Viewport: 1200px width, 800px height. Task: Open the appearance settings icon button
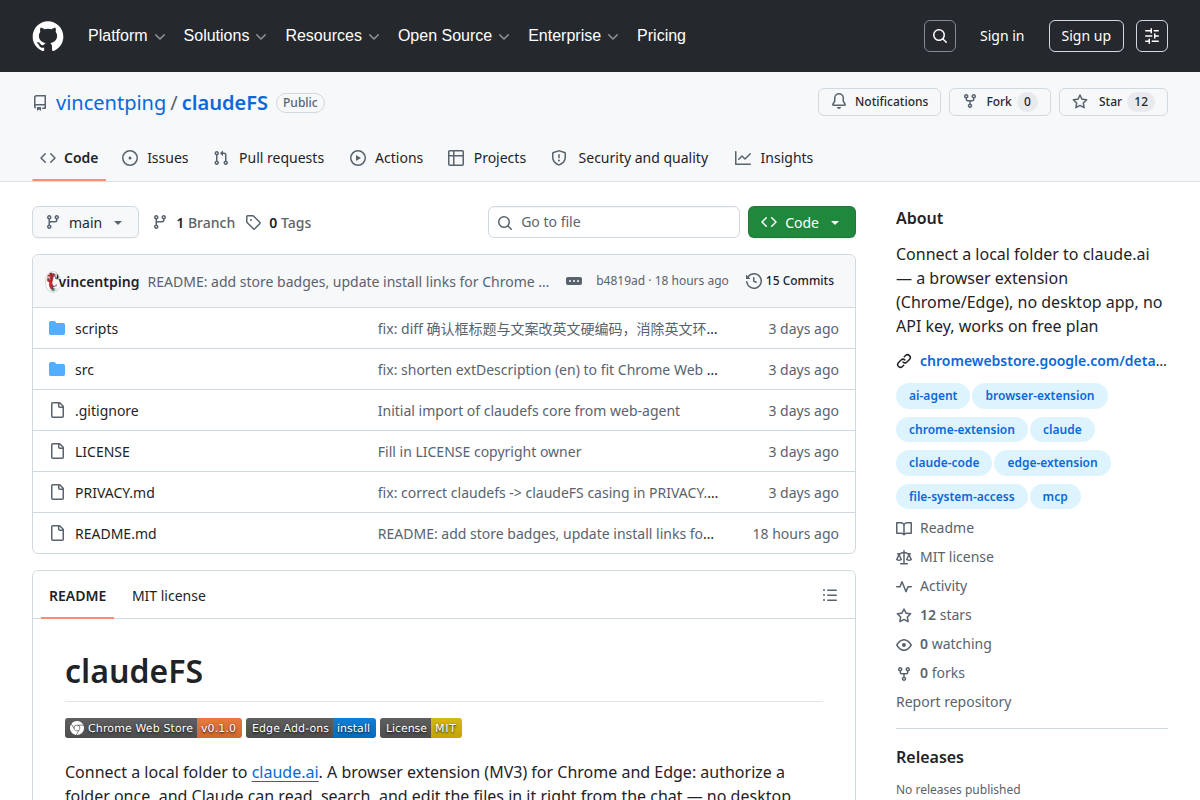coord(1152,36)
